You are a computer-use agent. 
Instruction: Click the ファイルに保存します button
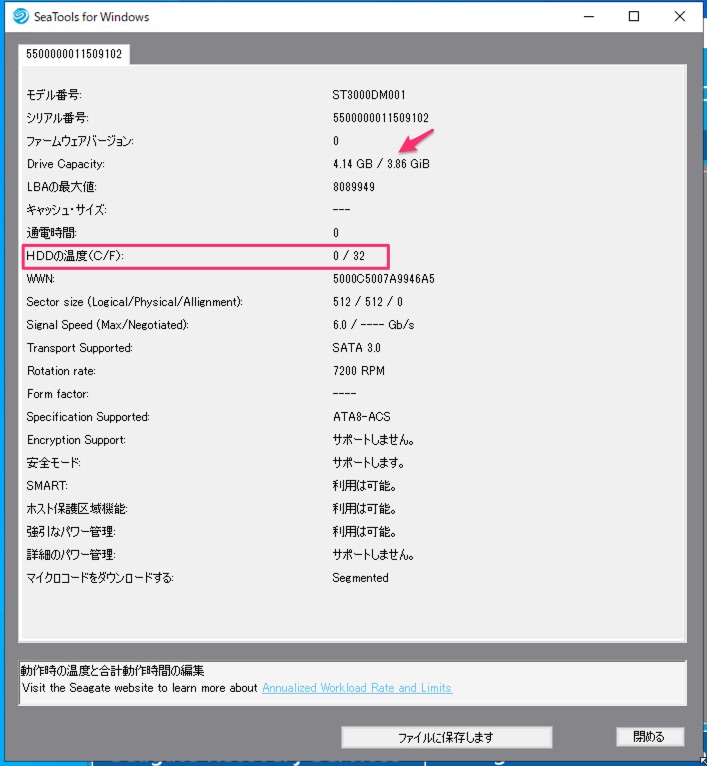click(446, 737)
